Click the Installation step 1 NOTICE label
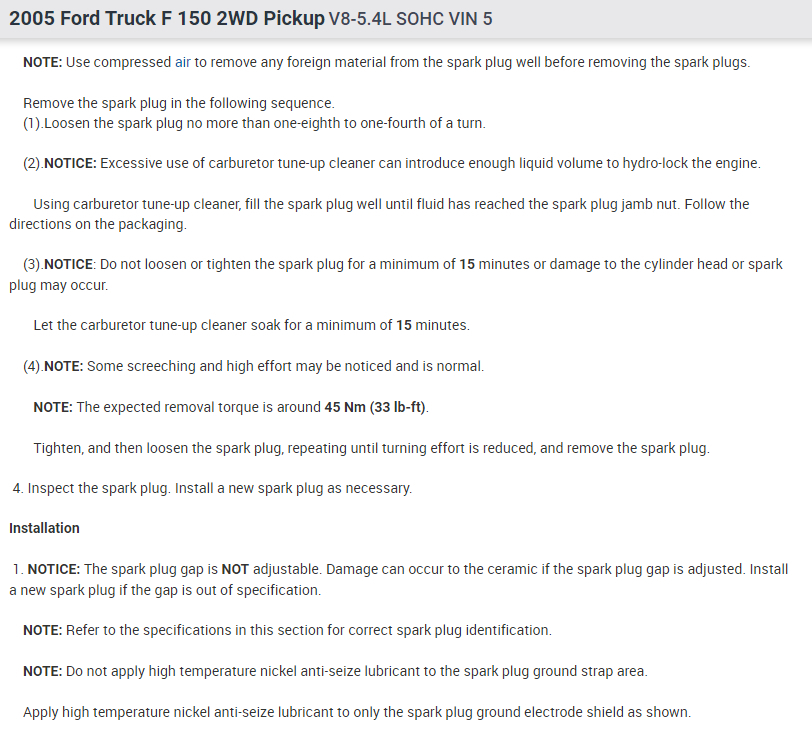This screenshot has height=741, width=812. coord(54,569)
